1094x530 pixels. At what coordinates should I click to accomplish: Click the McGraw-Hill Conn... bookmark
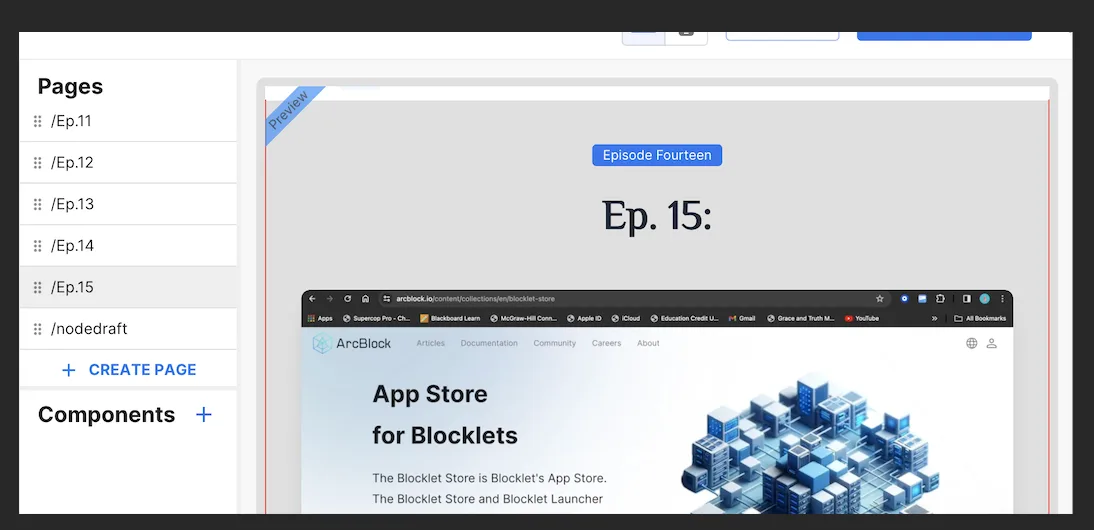[x=523, y=318]
